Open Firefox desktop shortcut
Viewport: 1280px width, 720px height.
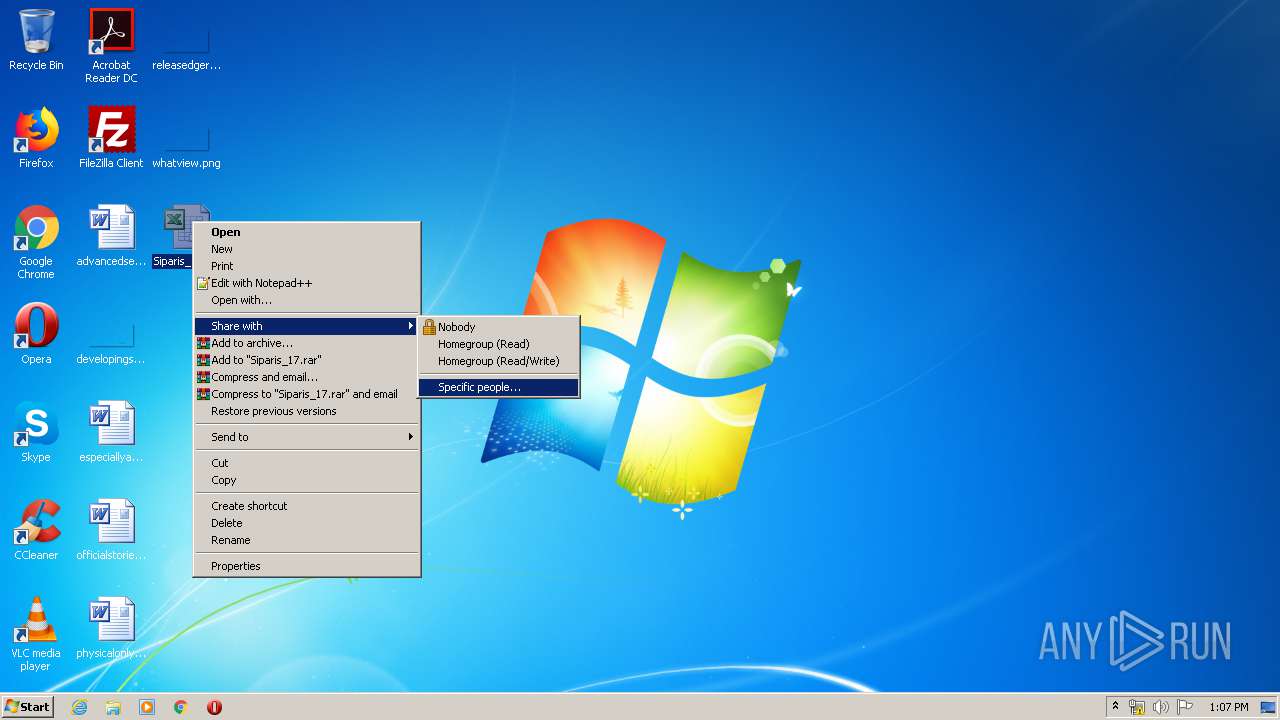tap(36, 138)
